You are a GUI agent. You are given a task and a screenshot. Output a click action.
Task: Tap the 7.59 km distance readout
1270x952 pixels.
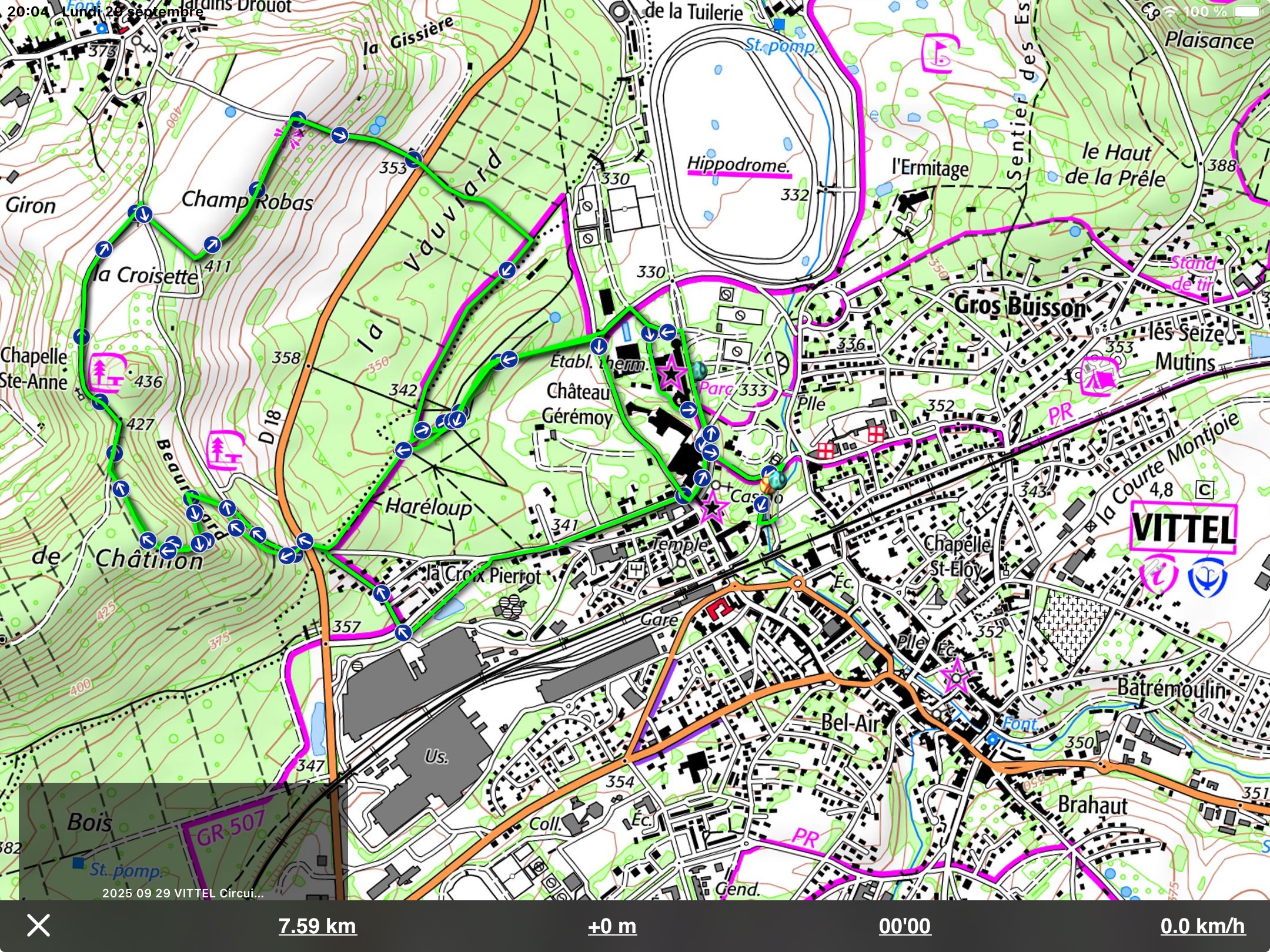pyautogui.click(x=317, y=926)
